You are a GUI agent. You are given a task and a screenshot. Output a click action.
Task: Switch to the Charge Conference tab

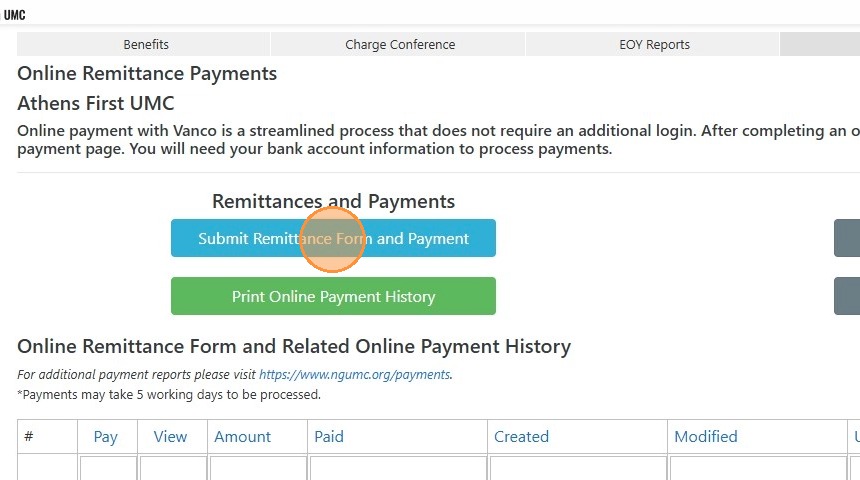coord(400,44)
